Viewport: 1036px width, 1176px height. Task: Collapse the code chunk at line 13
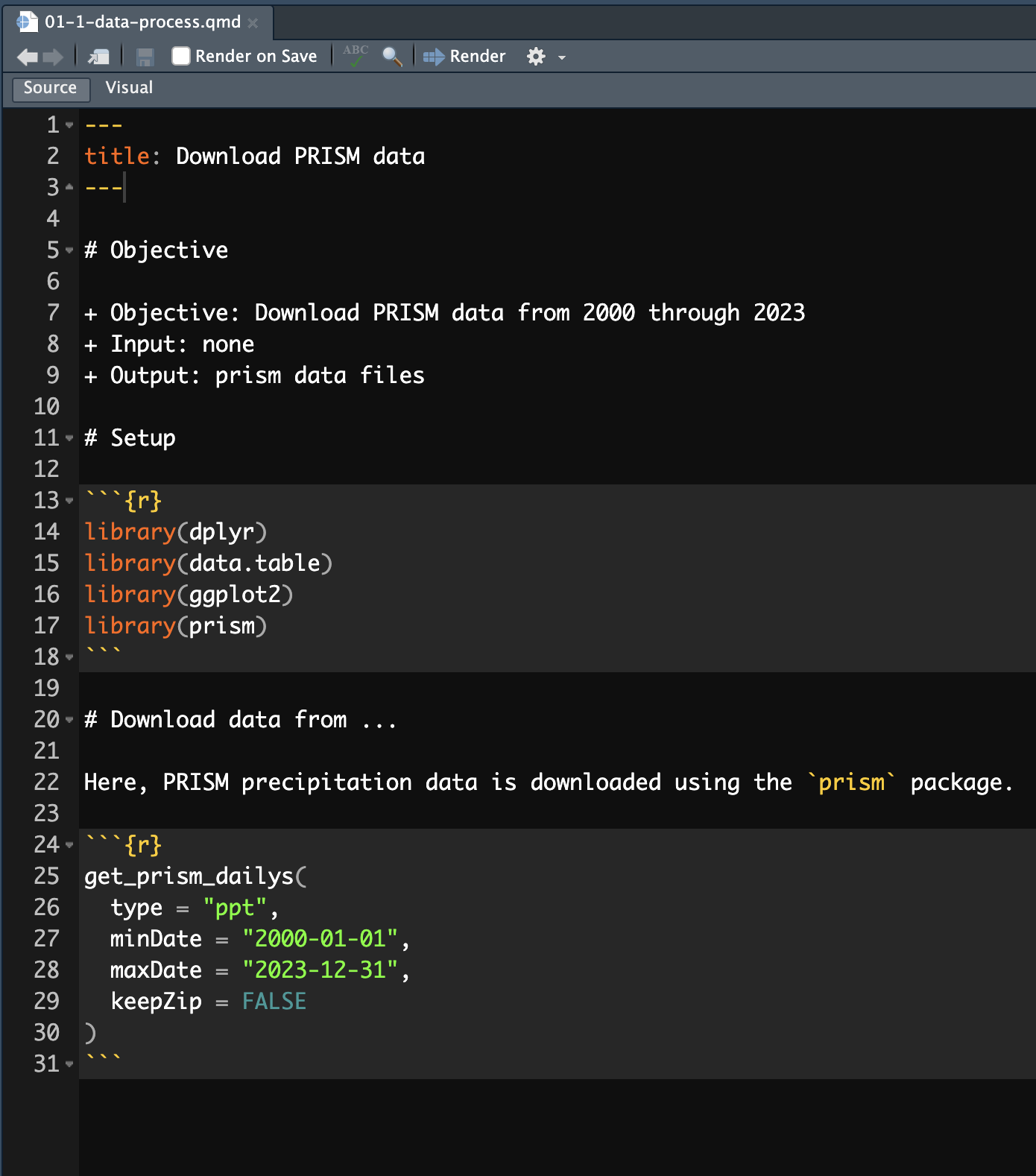click(69, 501)
